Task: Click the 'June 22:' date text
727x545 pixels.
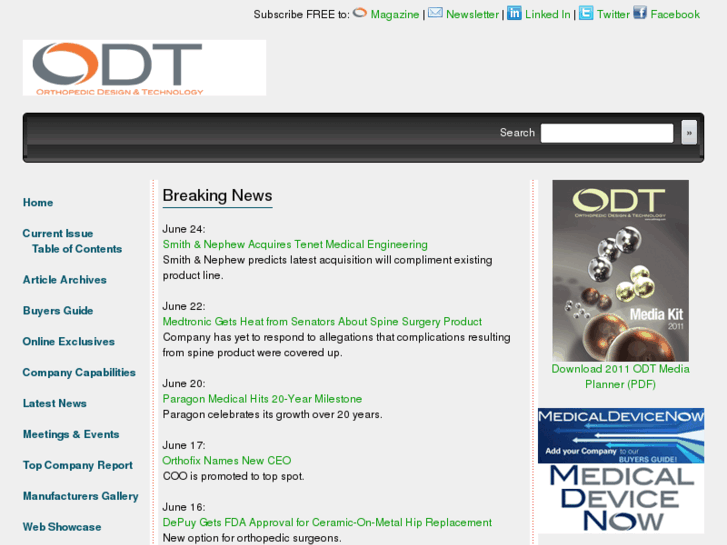Action: click(184, 307)
